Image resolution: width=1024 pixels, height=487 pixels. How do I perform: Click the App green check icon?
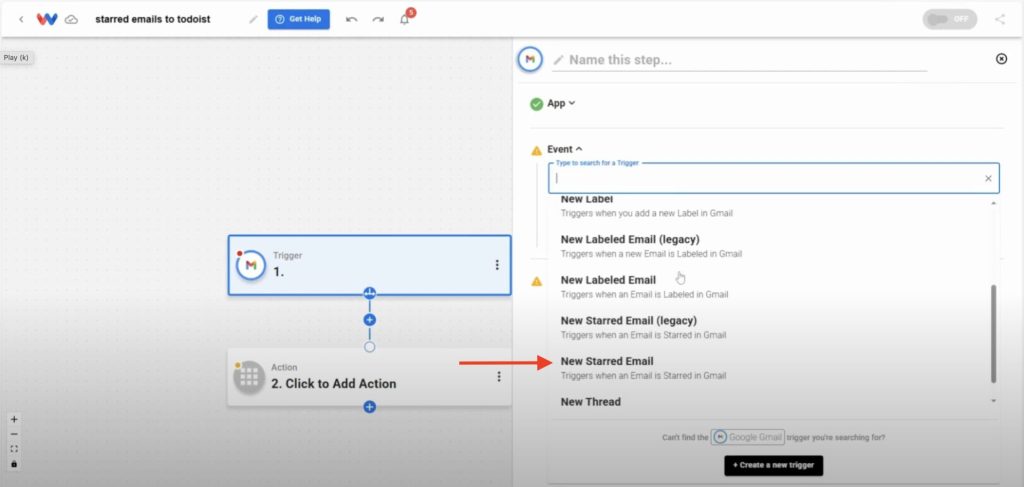[x=537, y=104]
